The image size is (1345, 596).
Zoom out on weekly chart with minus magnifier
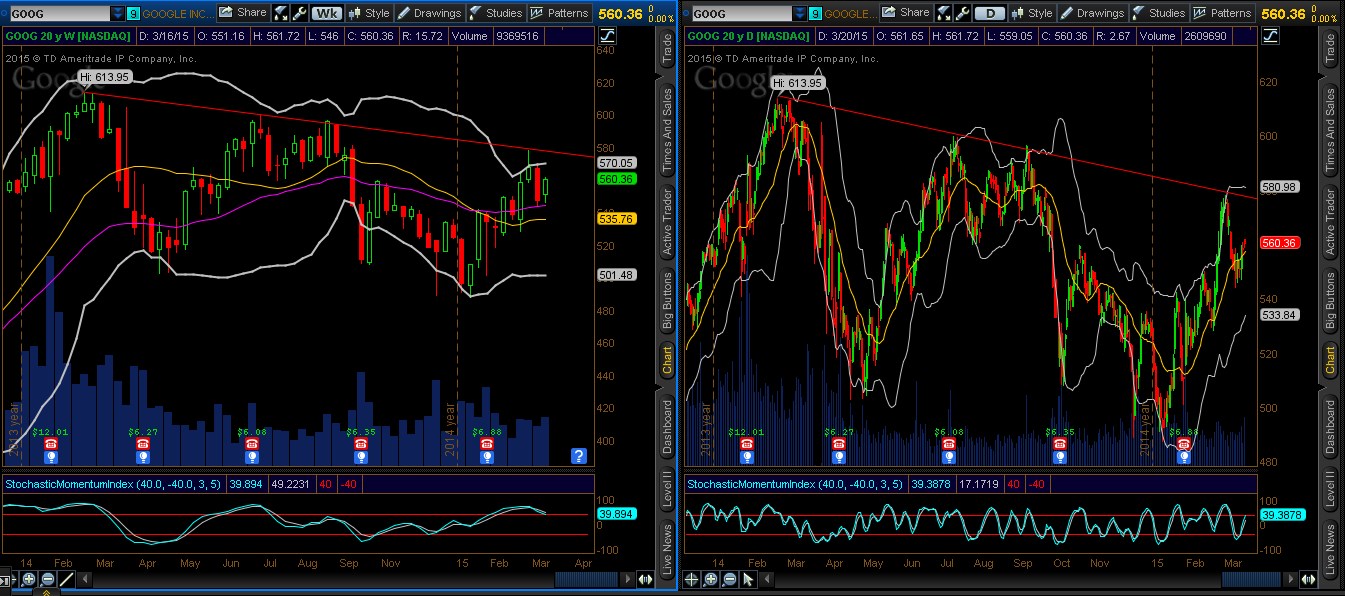pyautogui.click(x=47, y=579)
